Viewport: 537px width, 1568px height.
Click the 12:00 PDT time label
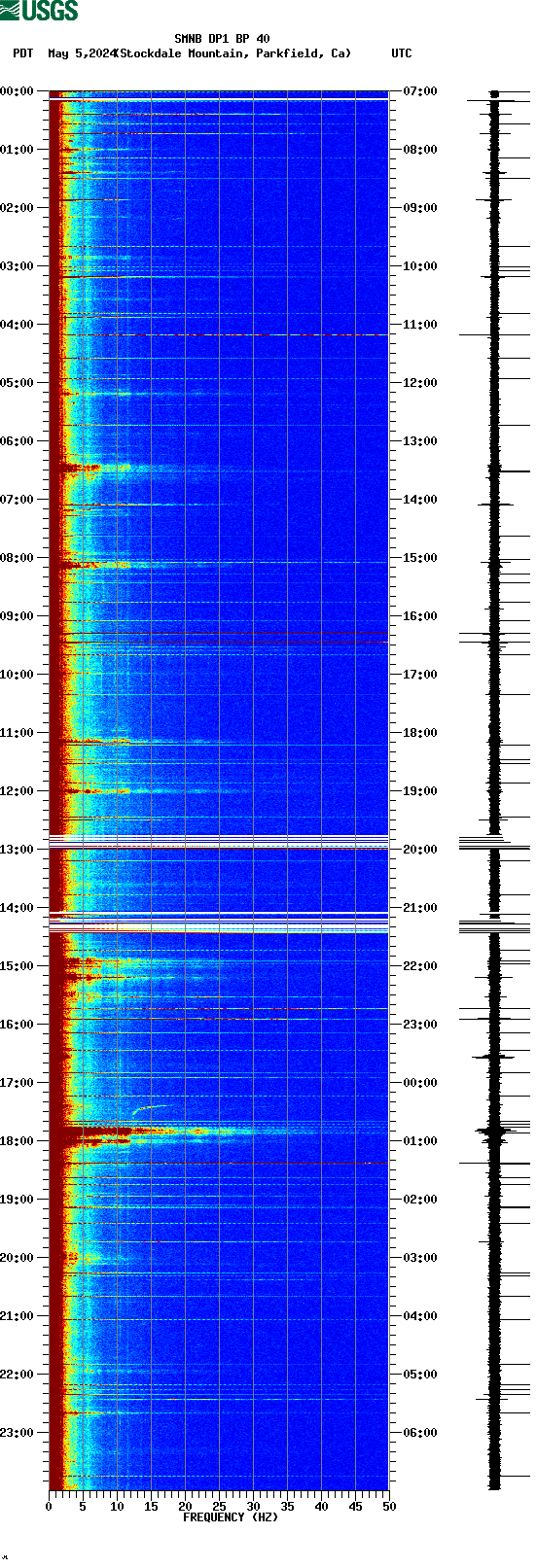(x=18, y=791)
